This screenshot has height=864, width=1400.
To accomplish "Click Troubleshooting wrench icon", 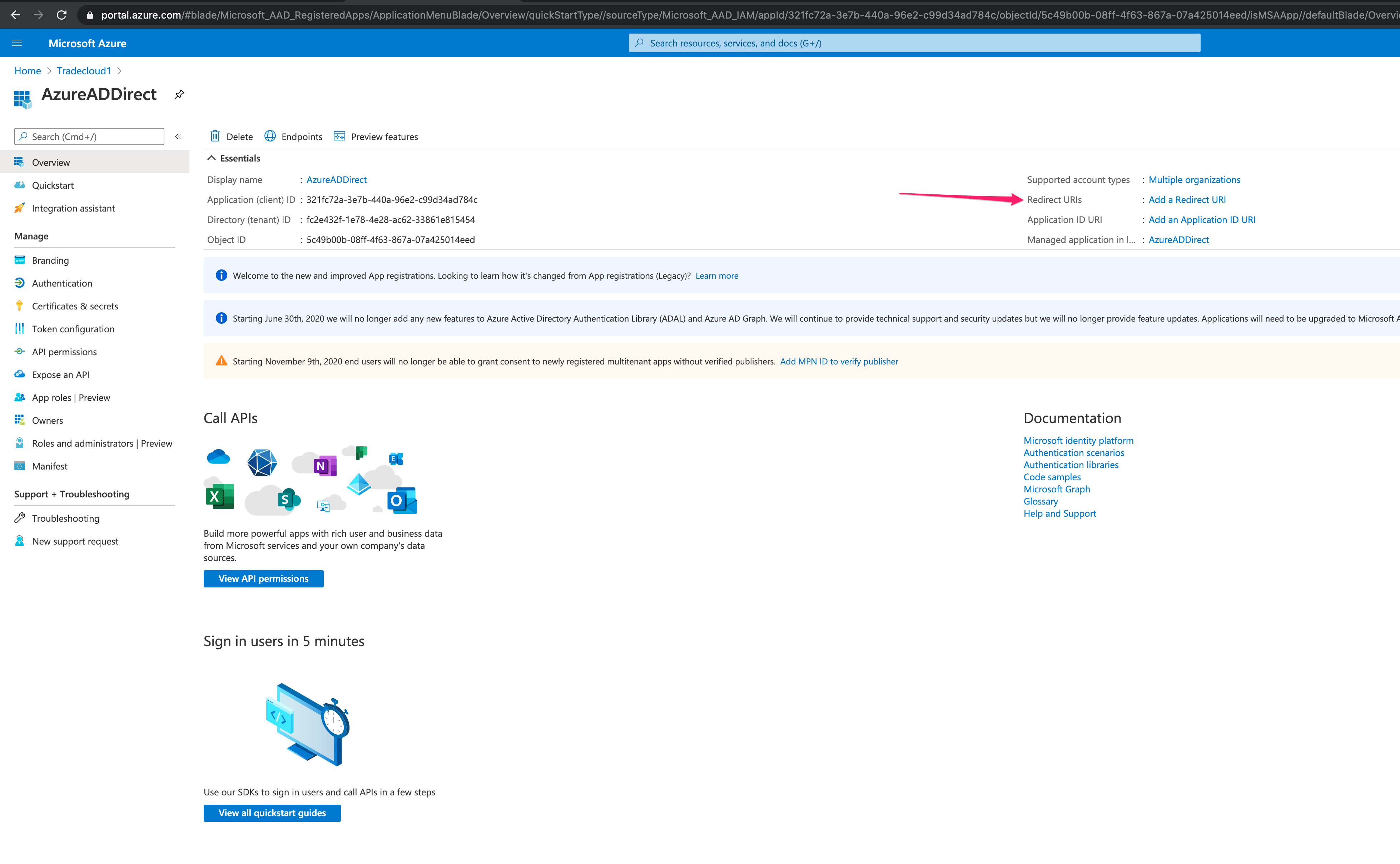I will coord(19,518).
